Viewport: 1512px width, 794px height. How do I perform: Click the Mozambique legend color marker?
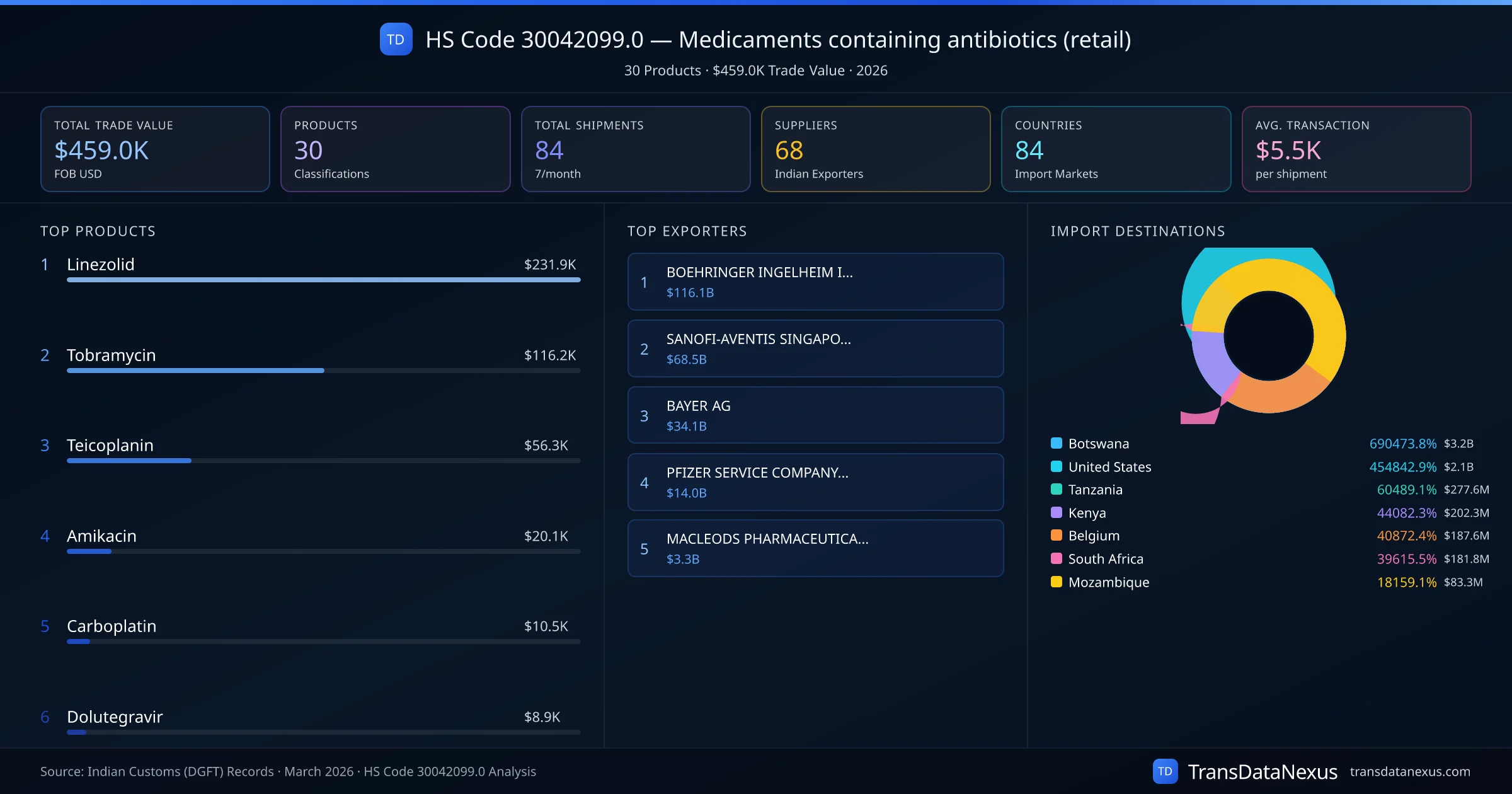click(x=1056, y=582)
